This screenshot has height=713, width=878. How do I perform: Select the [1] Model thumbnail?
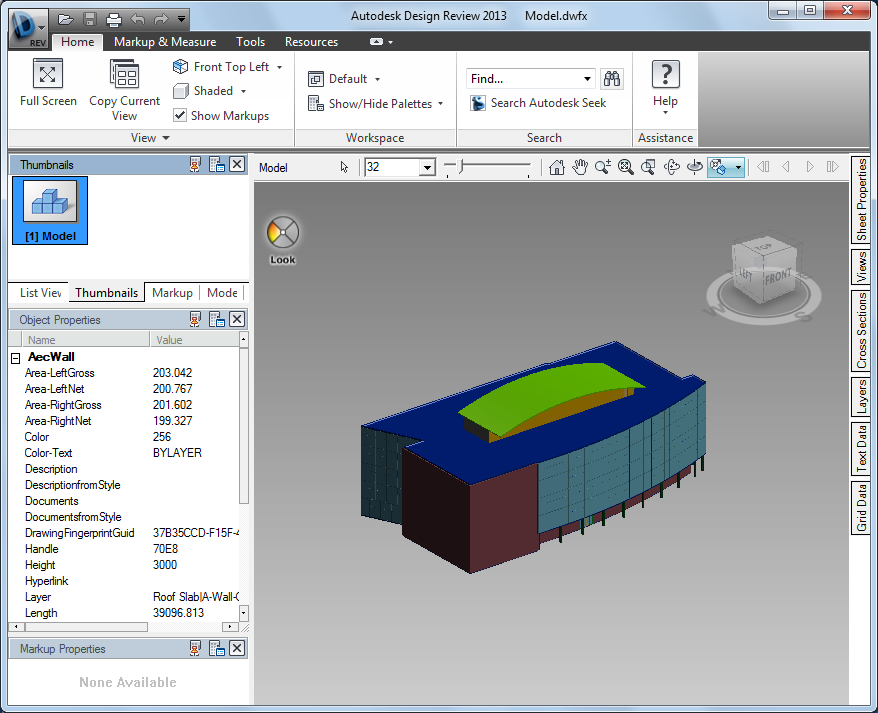50,211
